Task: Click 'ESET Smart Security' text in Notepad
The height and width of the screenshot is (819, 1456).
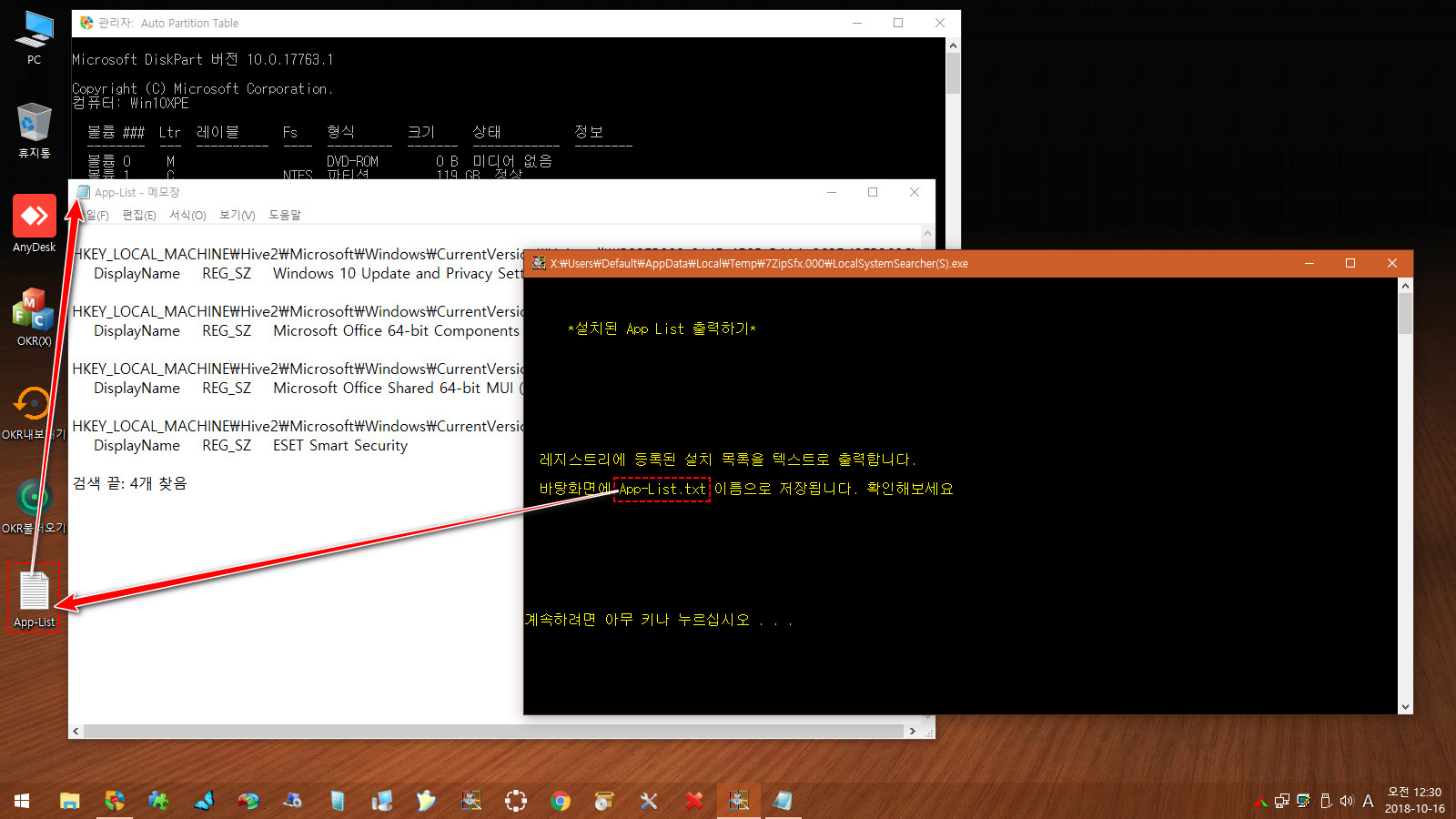Action: click(340, 445)
